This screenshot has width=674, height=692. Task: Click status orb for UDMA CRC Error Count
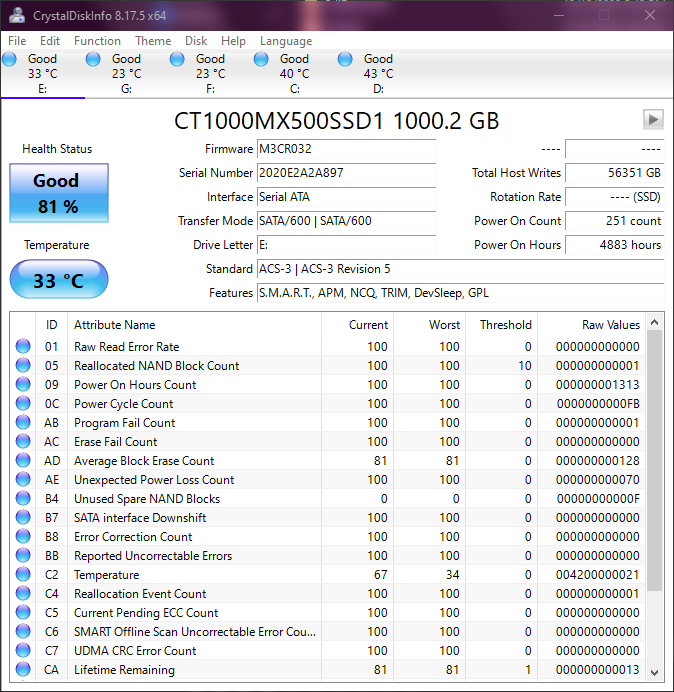pyautogui.click(x=23, y=650)
